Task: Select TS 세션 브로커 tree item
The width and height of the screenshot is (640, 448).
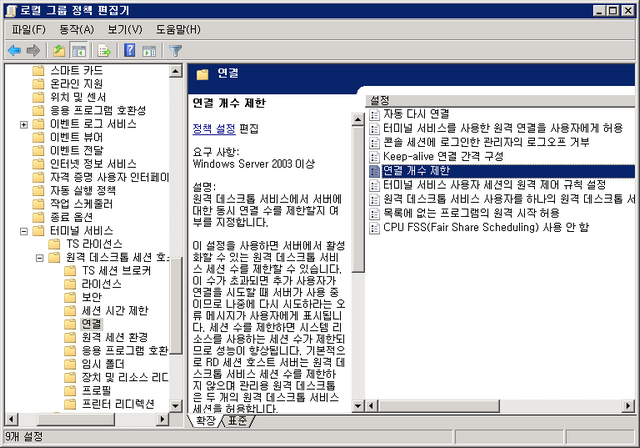Action: (116, 271)
